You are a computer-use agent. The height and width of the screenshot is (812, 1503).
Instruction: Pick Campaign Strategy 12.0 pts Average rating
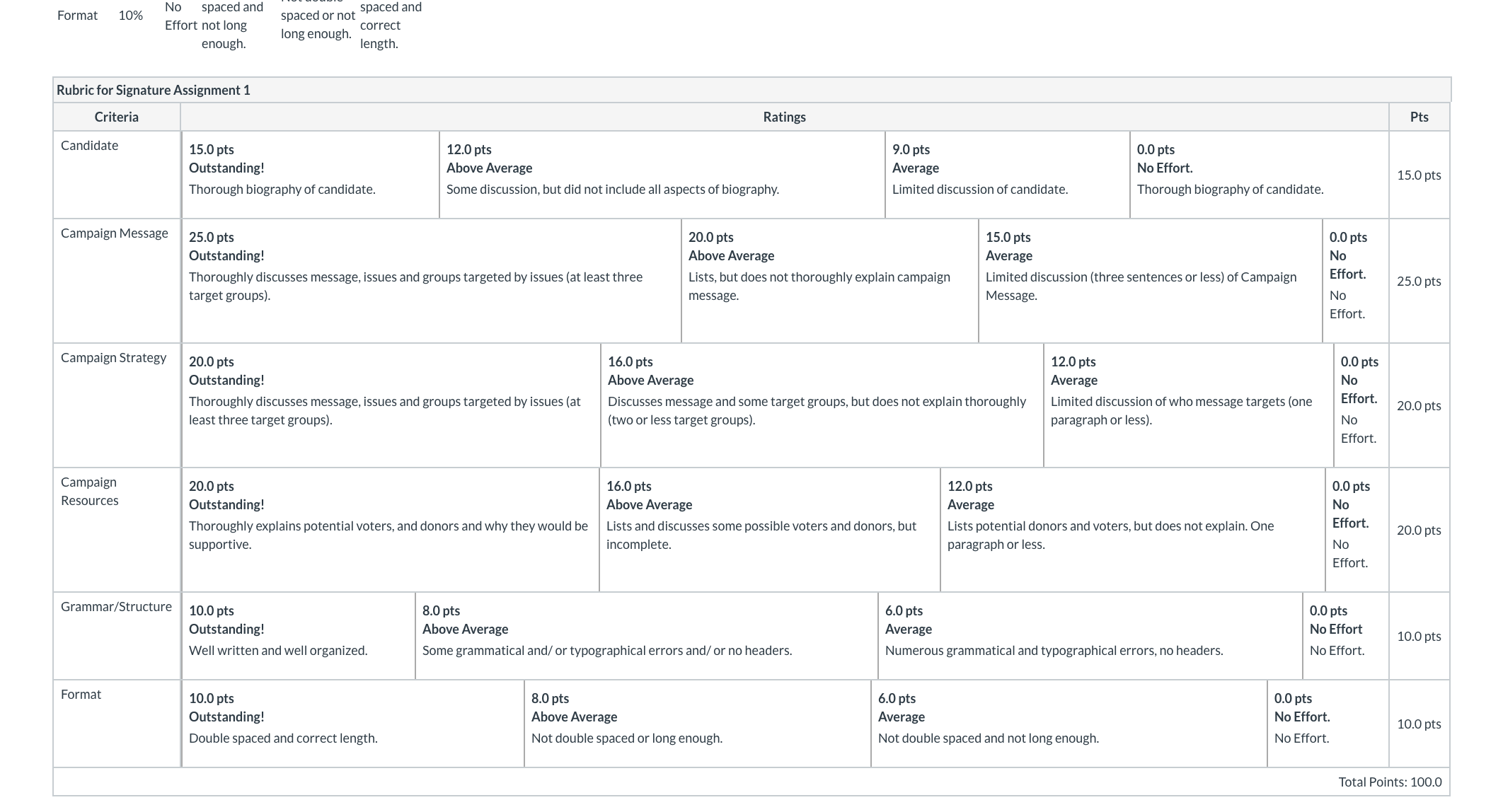tap(1189, 405)
